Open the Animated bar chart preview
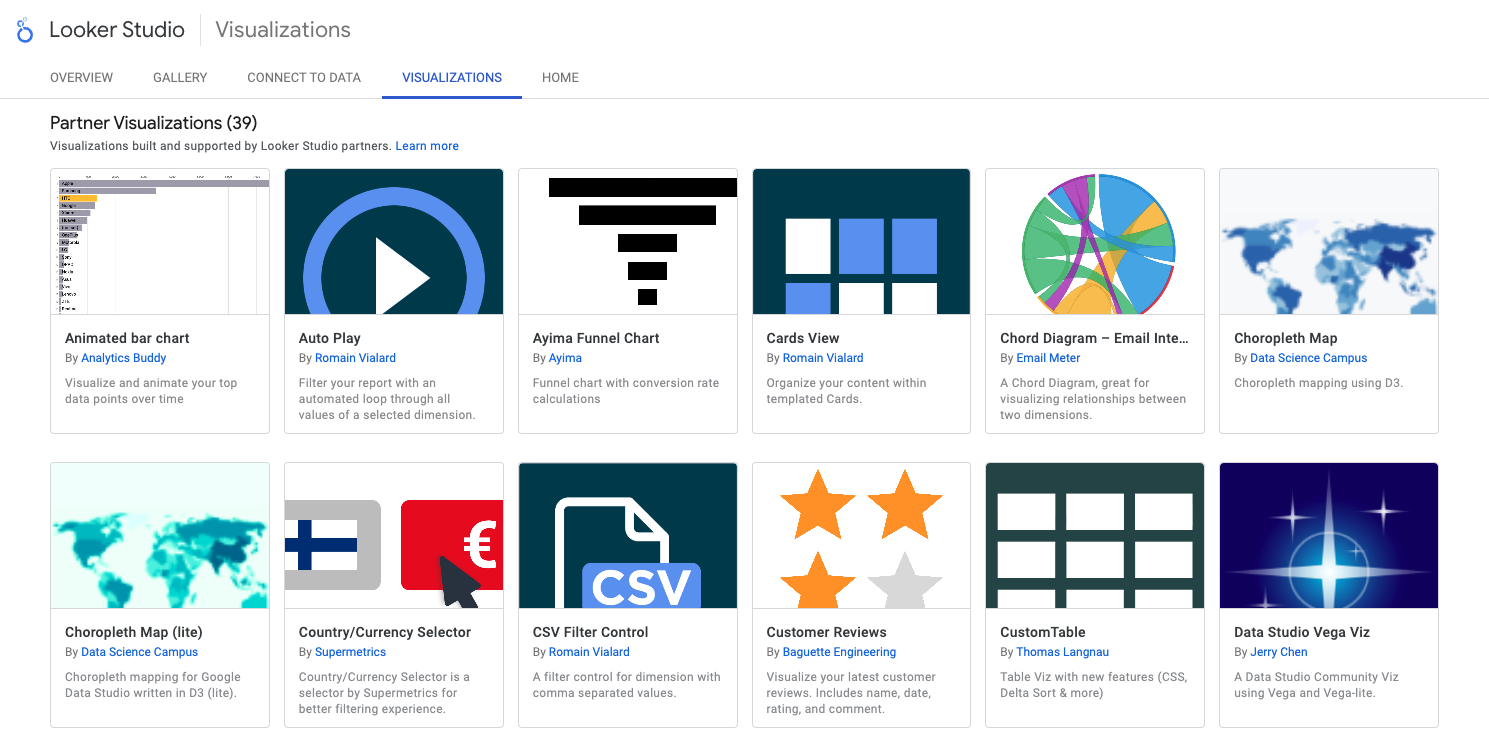Screen dimensions: 1489x749 160,241
